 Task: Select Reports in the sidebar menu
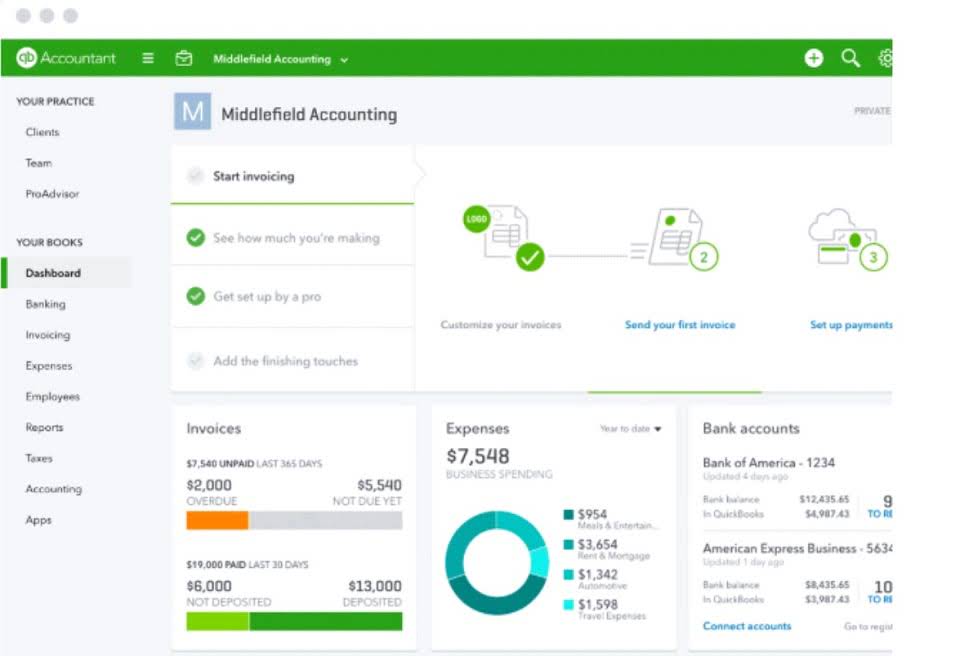coord(44,427)
